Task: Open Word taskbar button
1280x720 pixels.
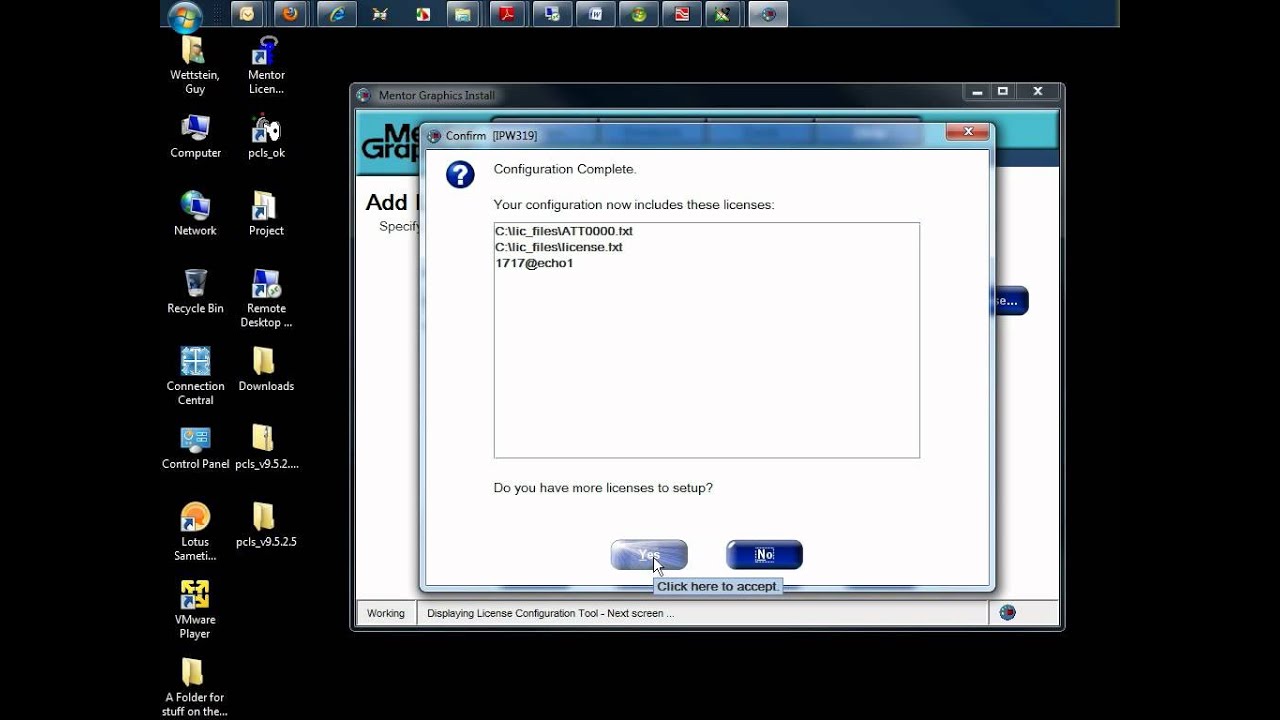Action: 595,14
